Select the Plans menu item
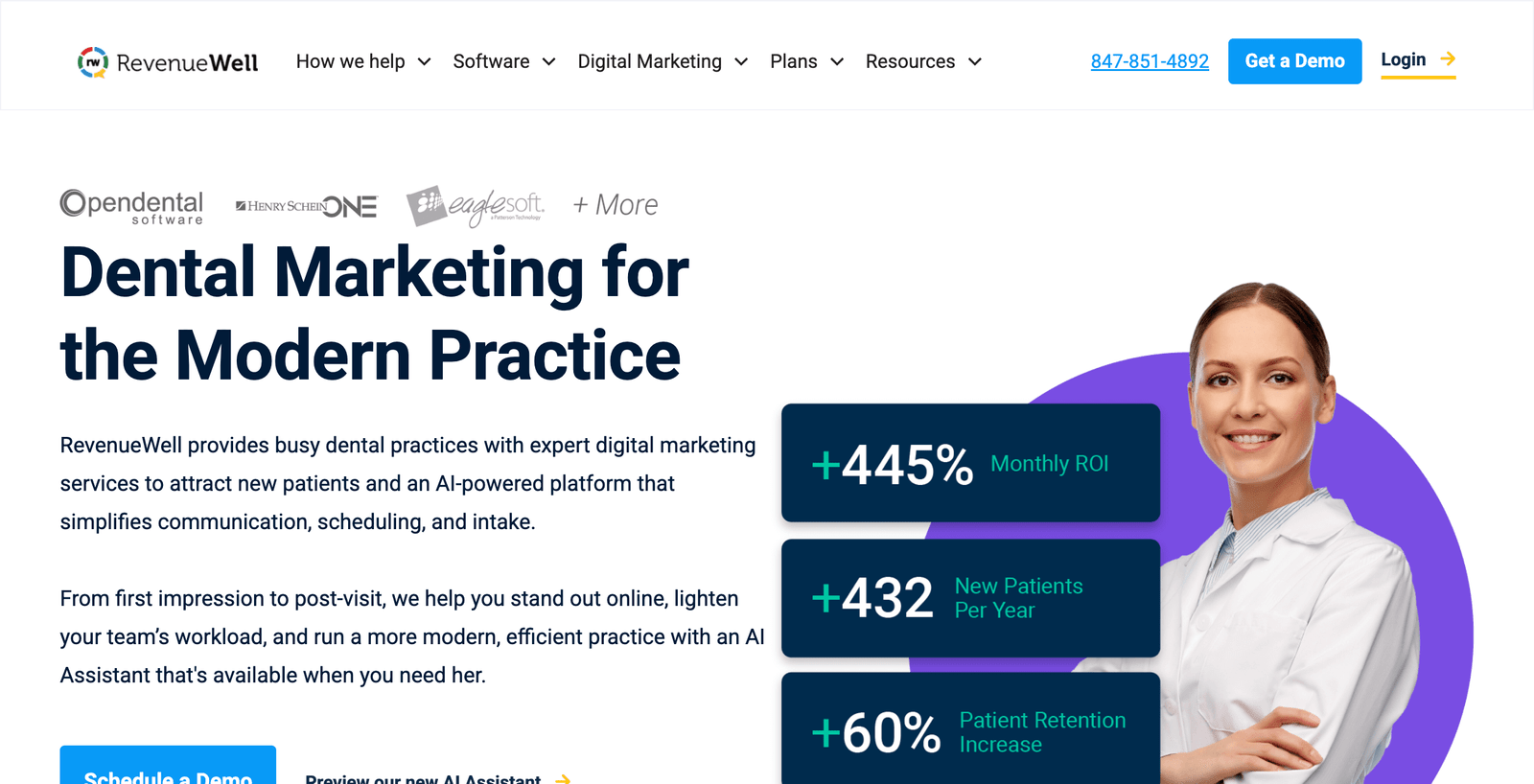The image size is (1534, 784). [793, 61]
